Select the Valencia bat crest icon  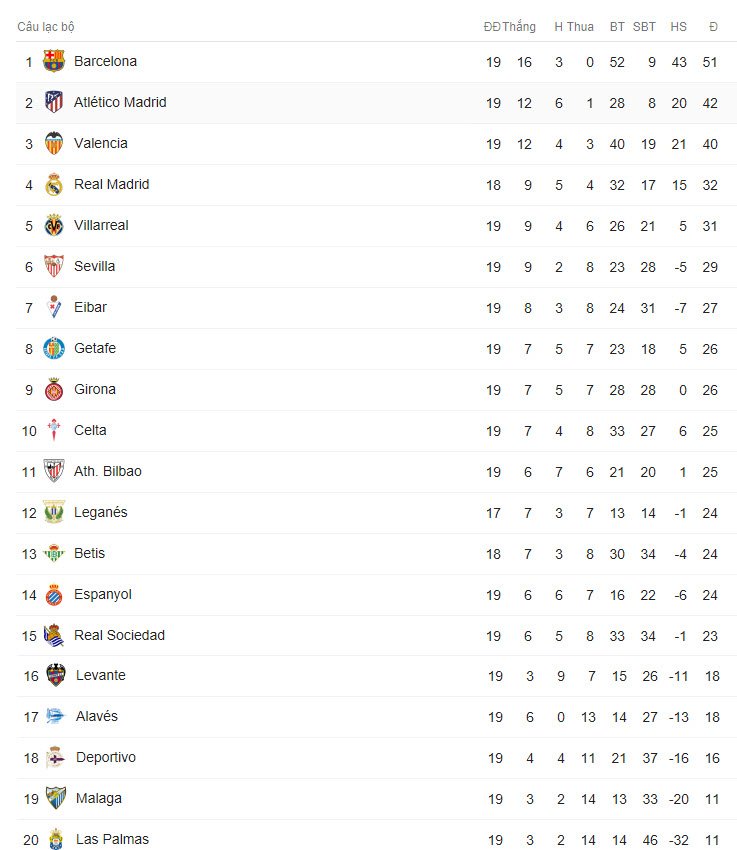point(54,143)
